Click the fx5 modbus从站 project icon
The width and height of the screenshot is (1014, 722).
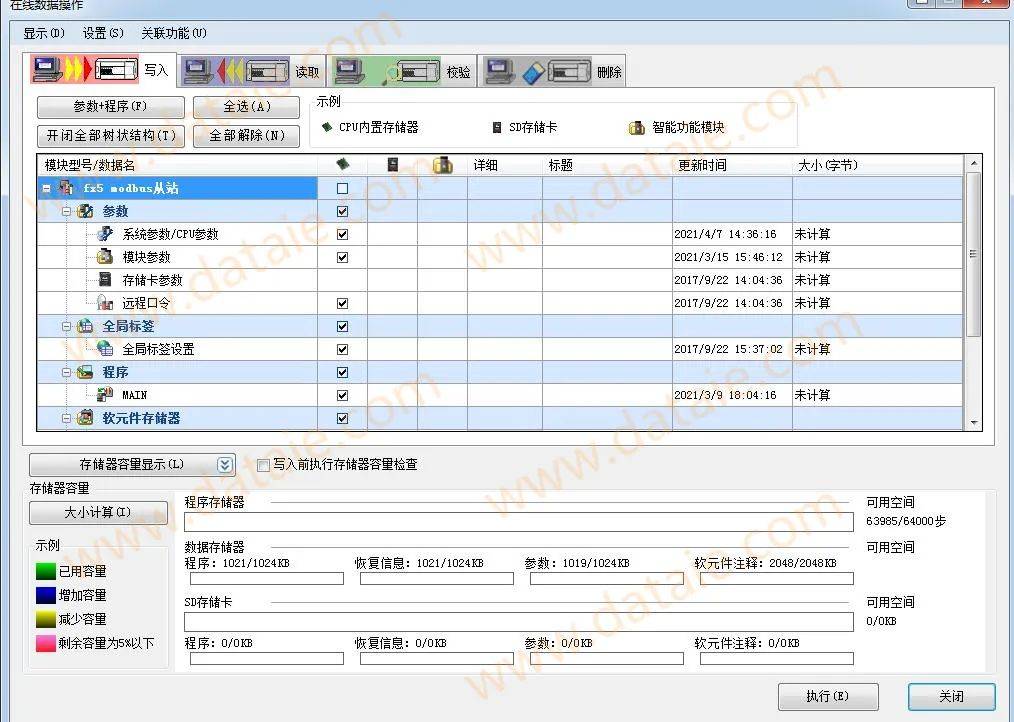(x=67, y=188)
